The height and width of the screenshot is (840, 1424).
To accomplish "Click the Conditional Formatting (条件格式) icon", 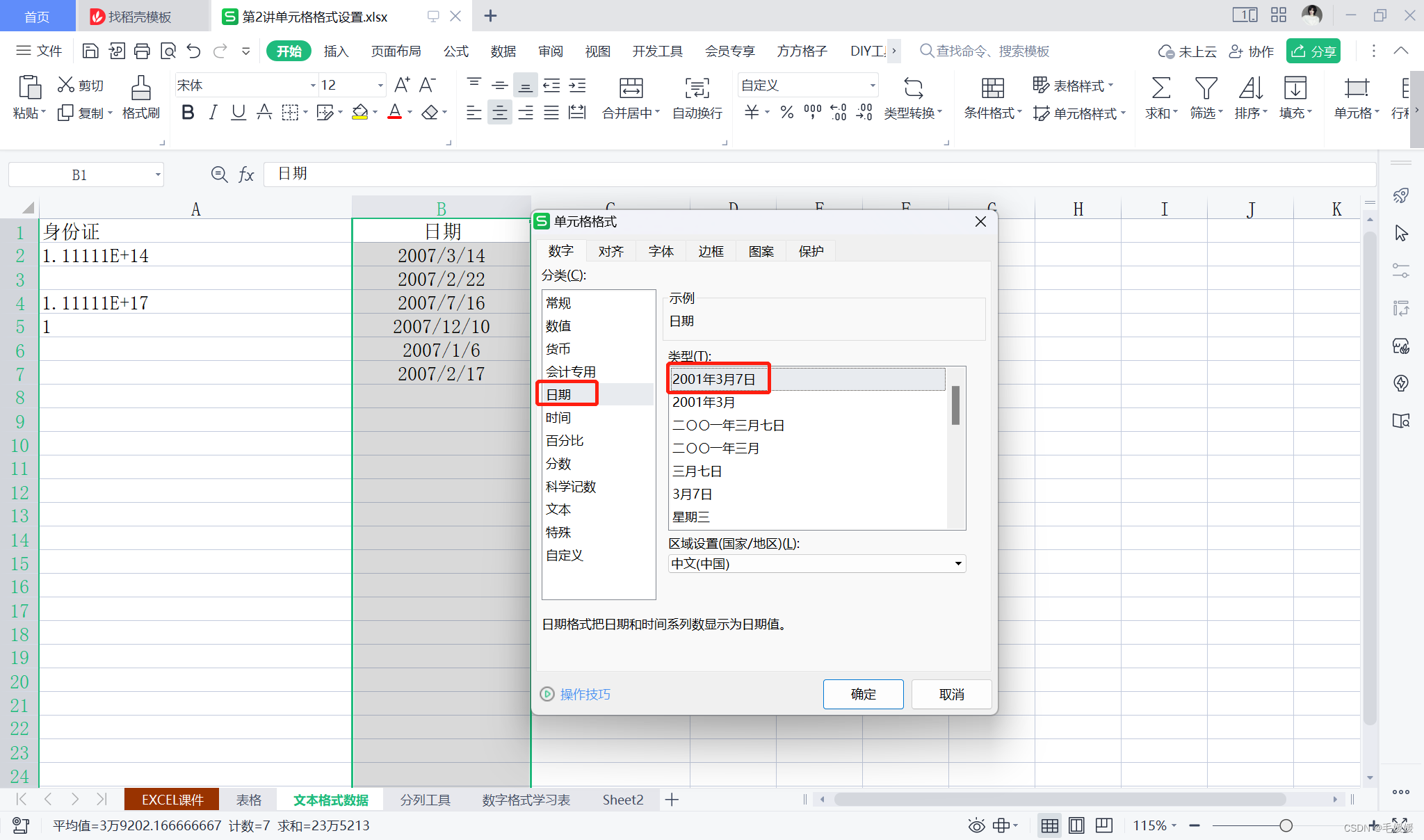I will point(992,89).
